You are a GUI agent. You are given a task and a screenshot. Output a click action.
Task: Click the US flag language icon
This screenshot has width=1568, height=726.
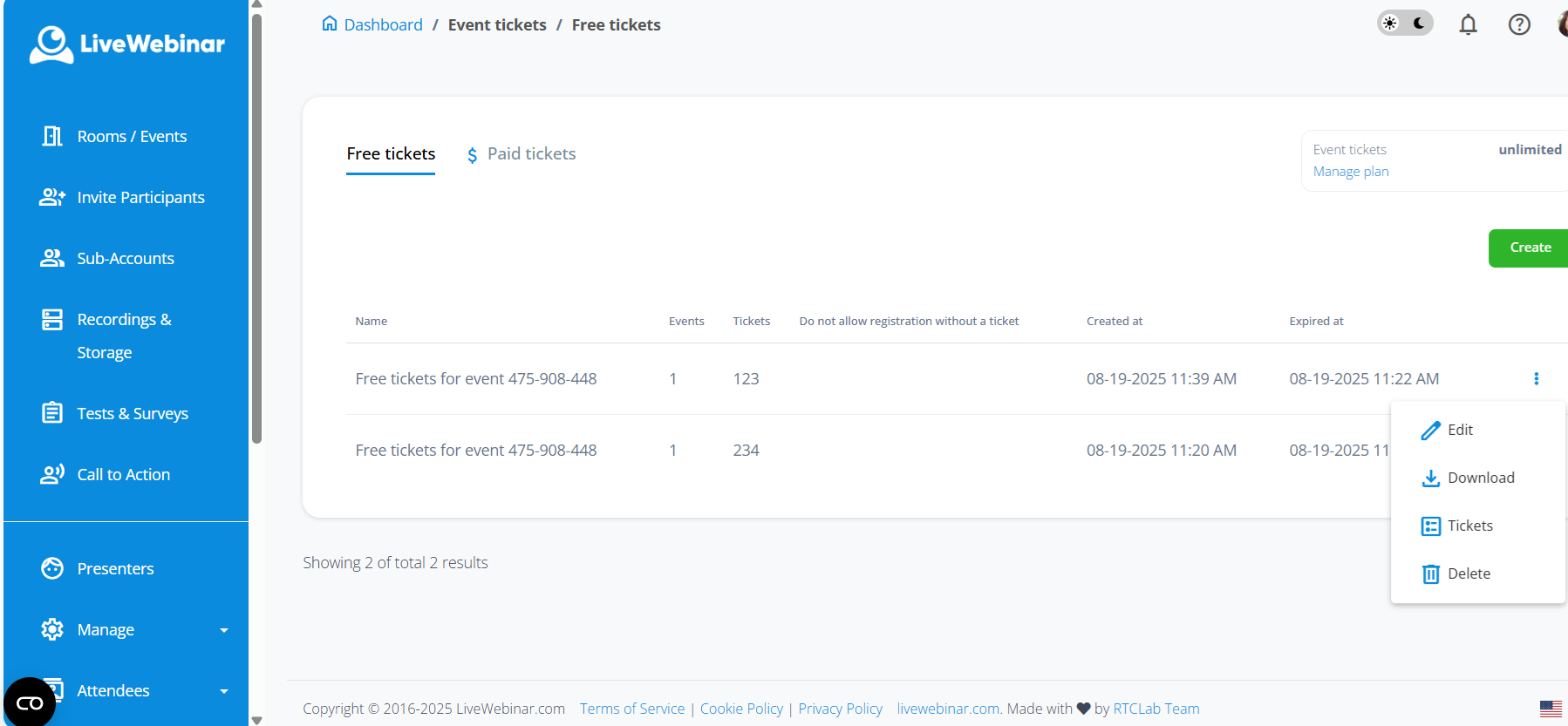click(1550, 709)
